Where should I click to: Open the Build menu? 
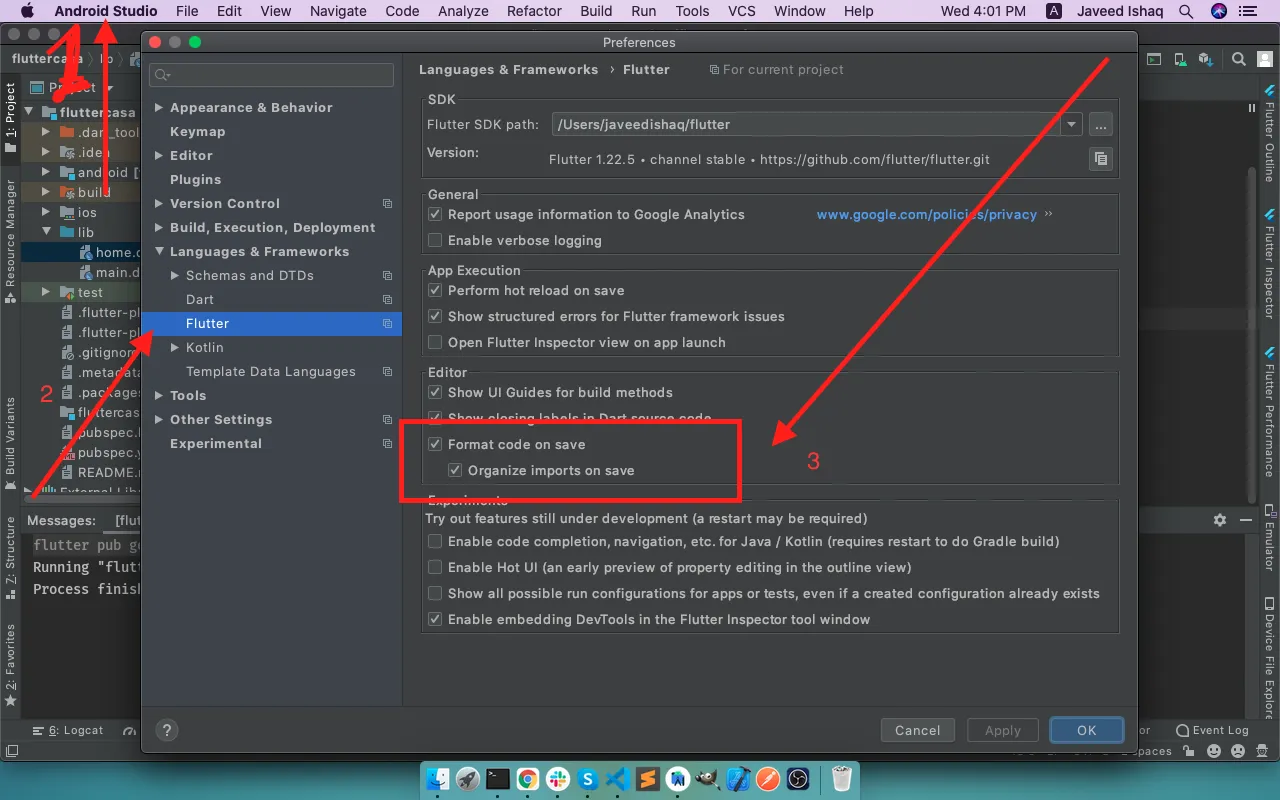click(596, 11)
